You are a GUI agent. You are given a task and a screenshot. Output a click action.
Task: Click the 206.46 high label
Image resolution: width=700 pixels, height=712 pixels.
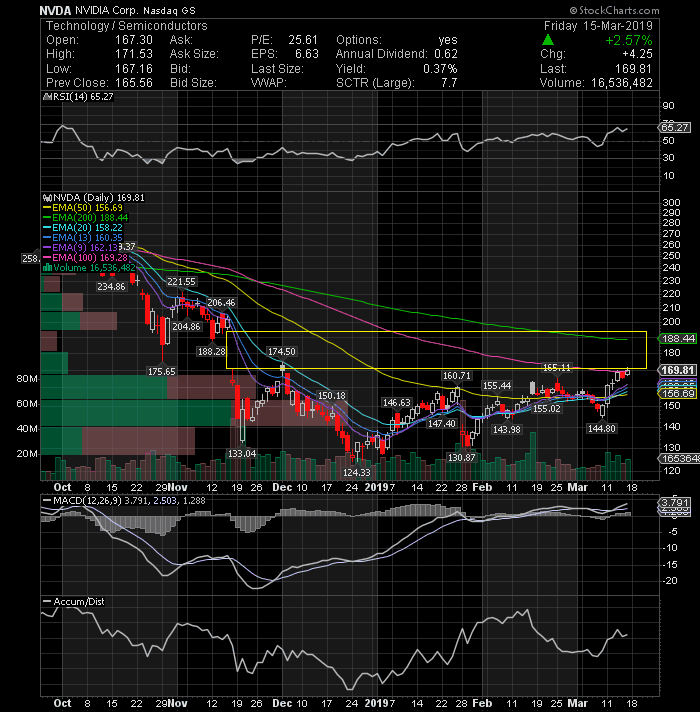pyautogui.click(x=221, y=302)
